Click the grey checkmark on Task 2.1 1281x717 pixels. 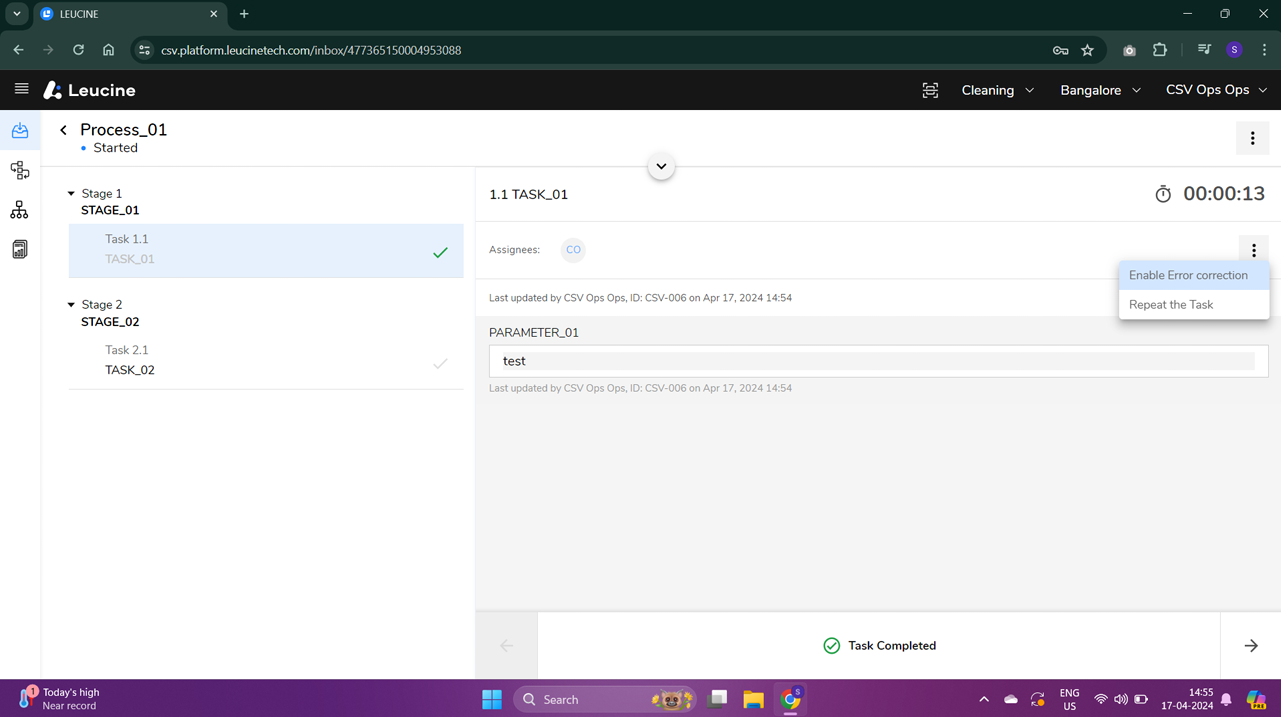[x=440, y=364]
